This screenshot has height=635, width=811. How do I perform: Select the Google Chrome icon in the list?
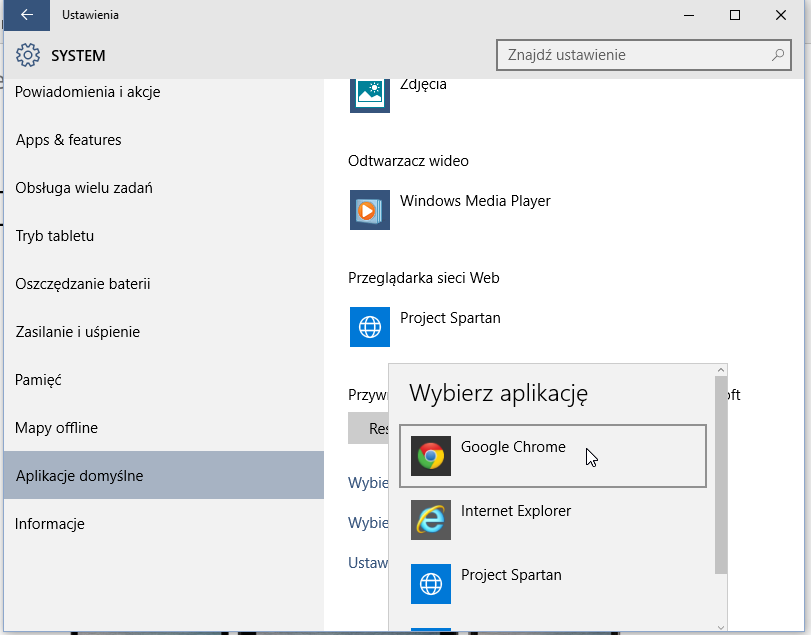(431, 456)
